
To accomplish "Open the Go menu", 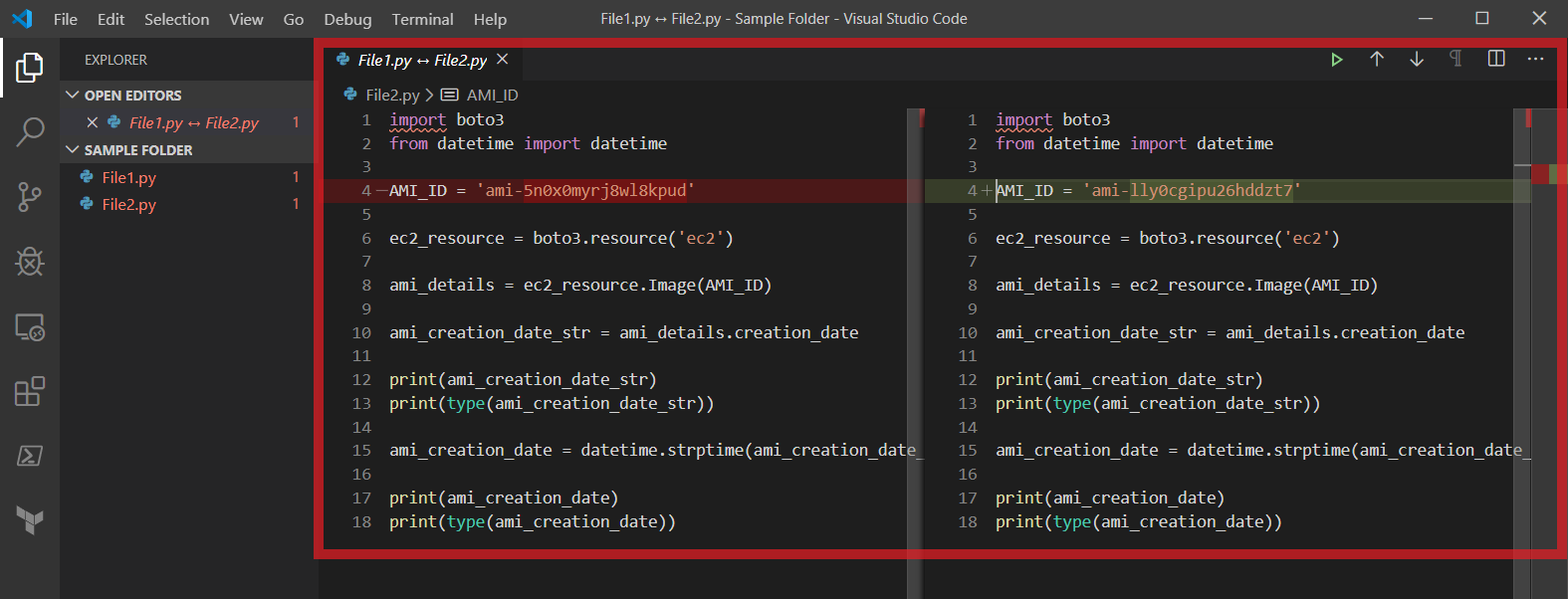I will 294,19.
